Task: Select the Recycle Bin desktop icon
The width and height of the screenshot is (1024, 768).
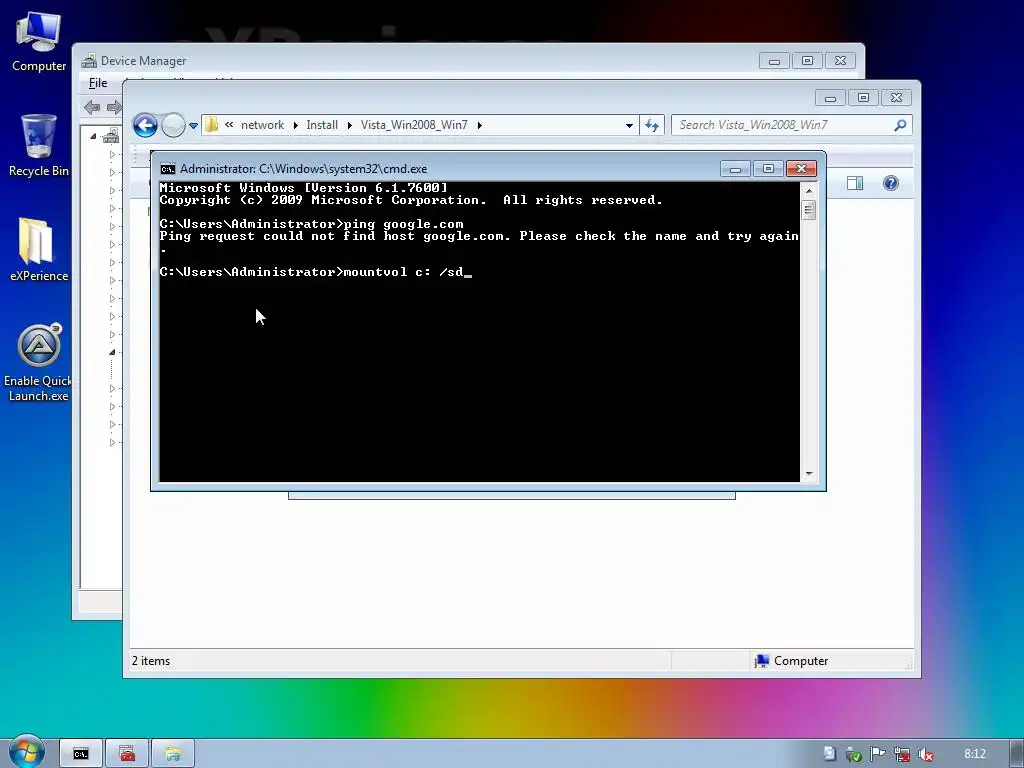Action: pos(39,145)
